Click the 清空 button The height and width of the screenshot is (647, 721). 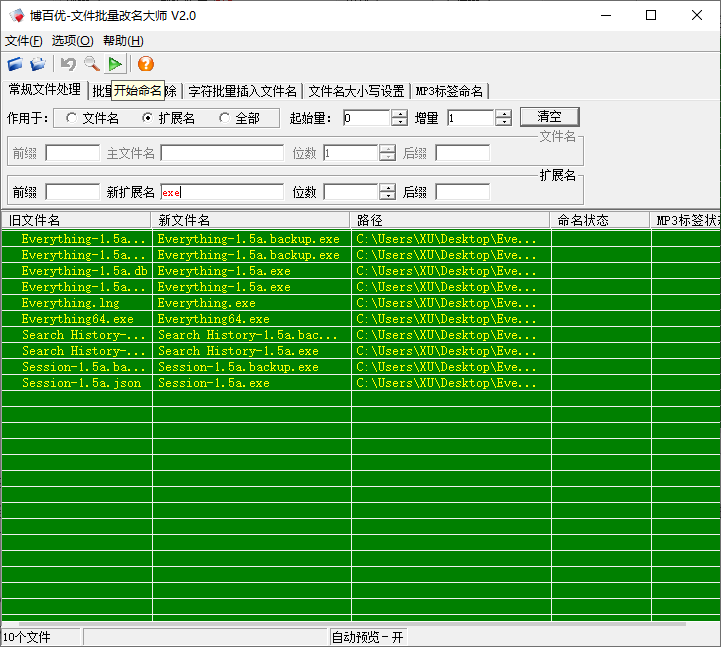click(549, 117)
